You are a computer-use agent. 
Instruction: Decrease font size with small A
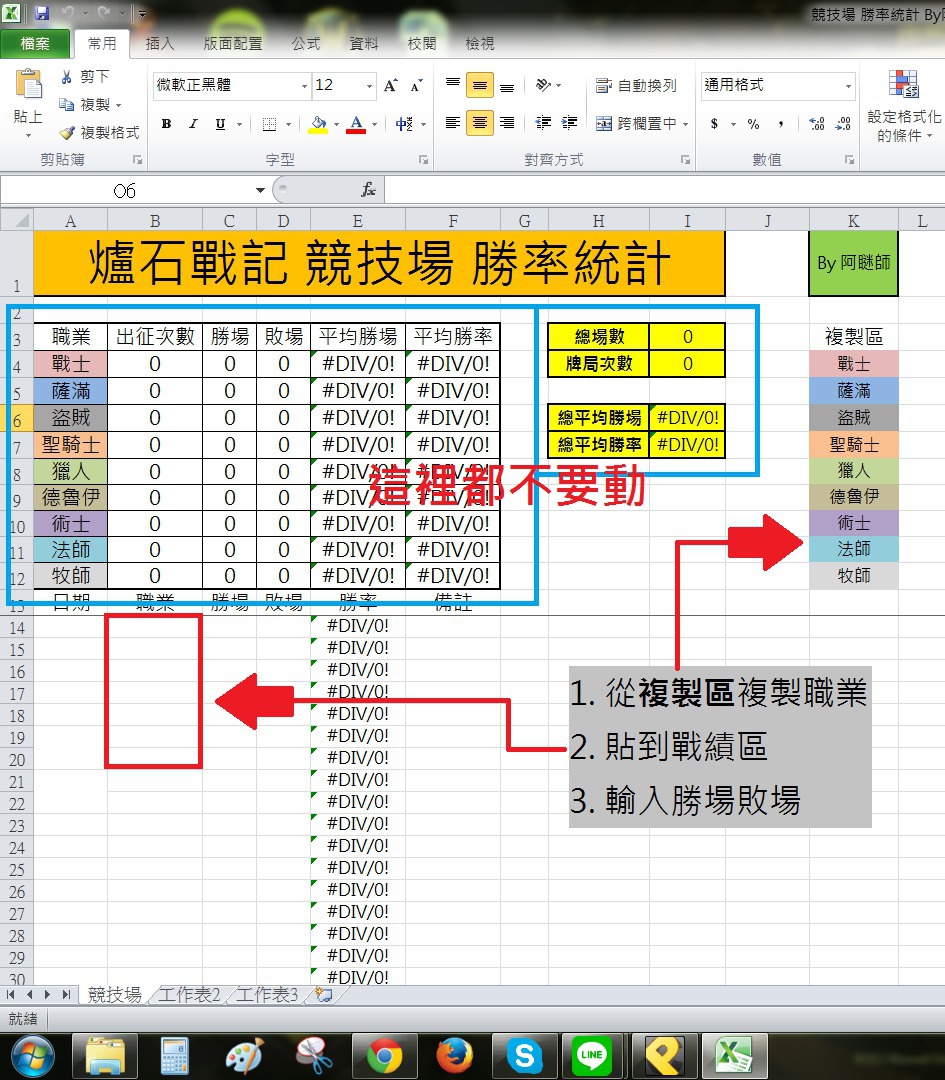[416, 85]
